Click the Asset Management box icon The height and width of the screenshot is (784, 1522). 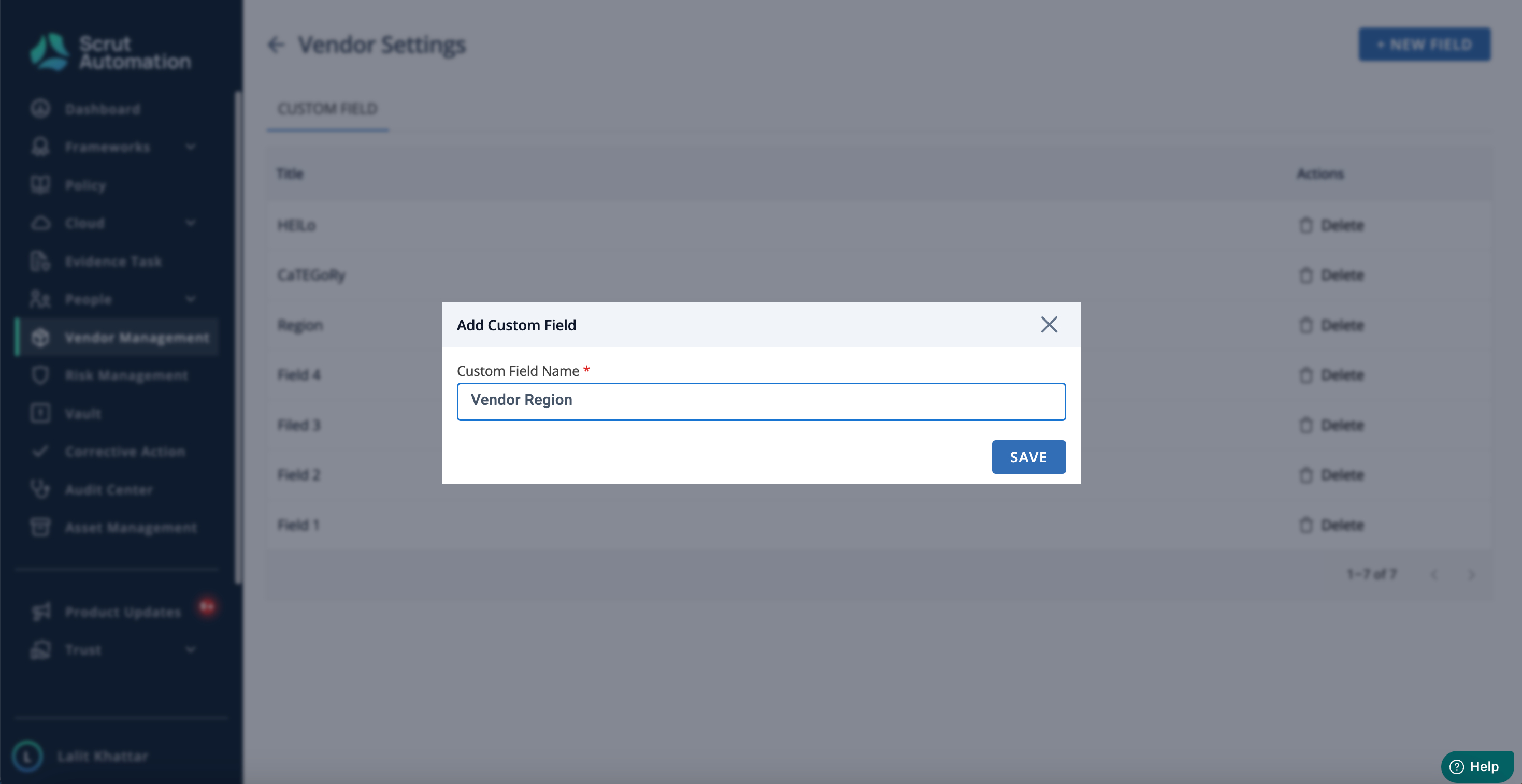(40, 527)
